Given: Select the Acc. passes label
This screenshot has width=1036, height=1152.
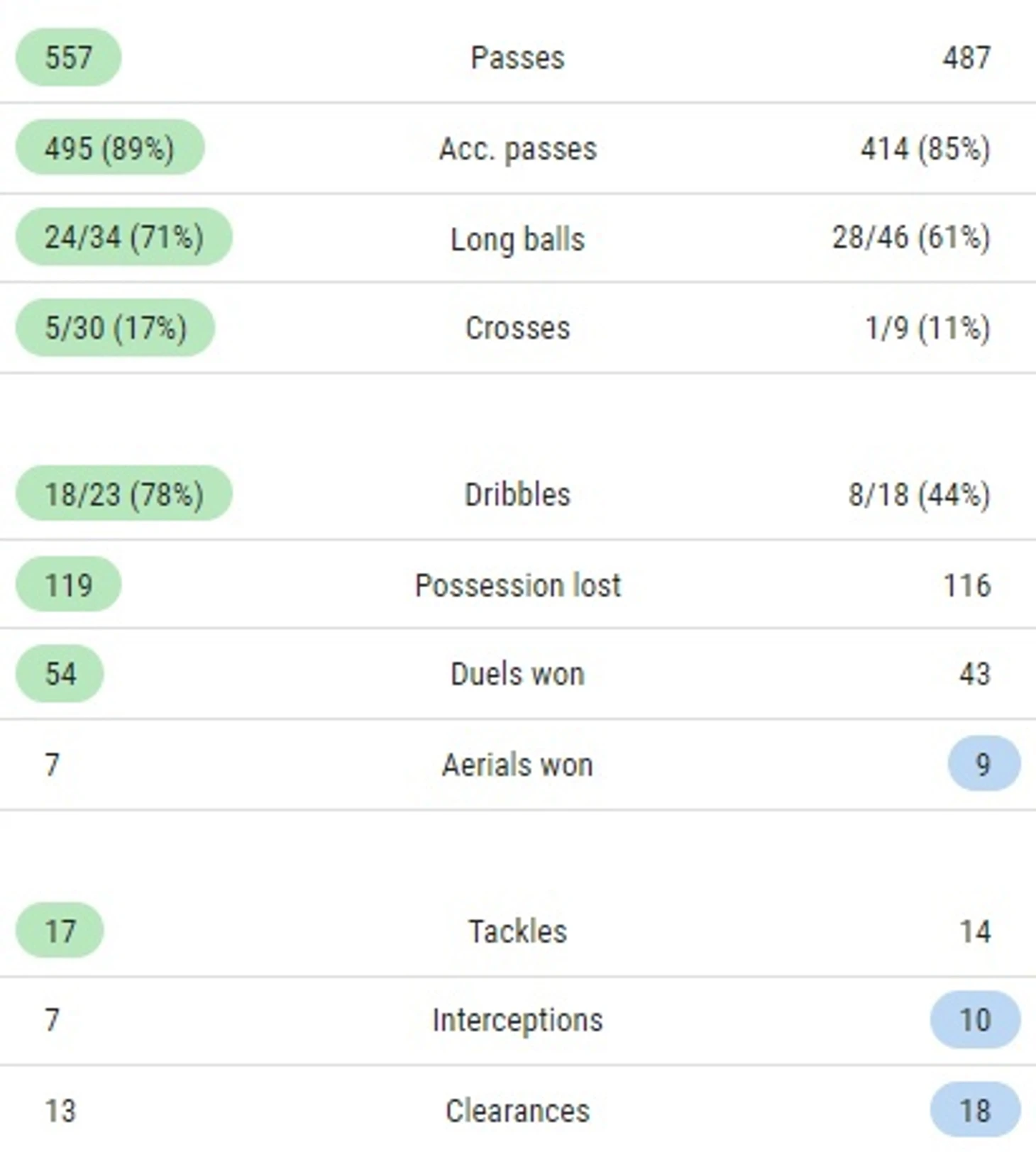Looking at the screenshot, I should pos(517,149).
